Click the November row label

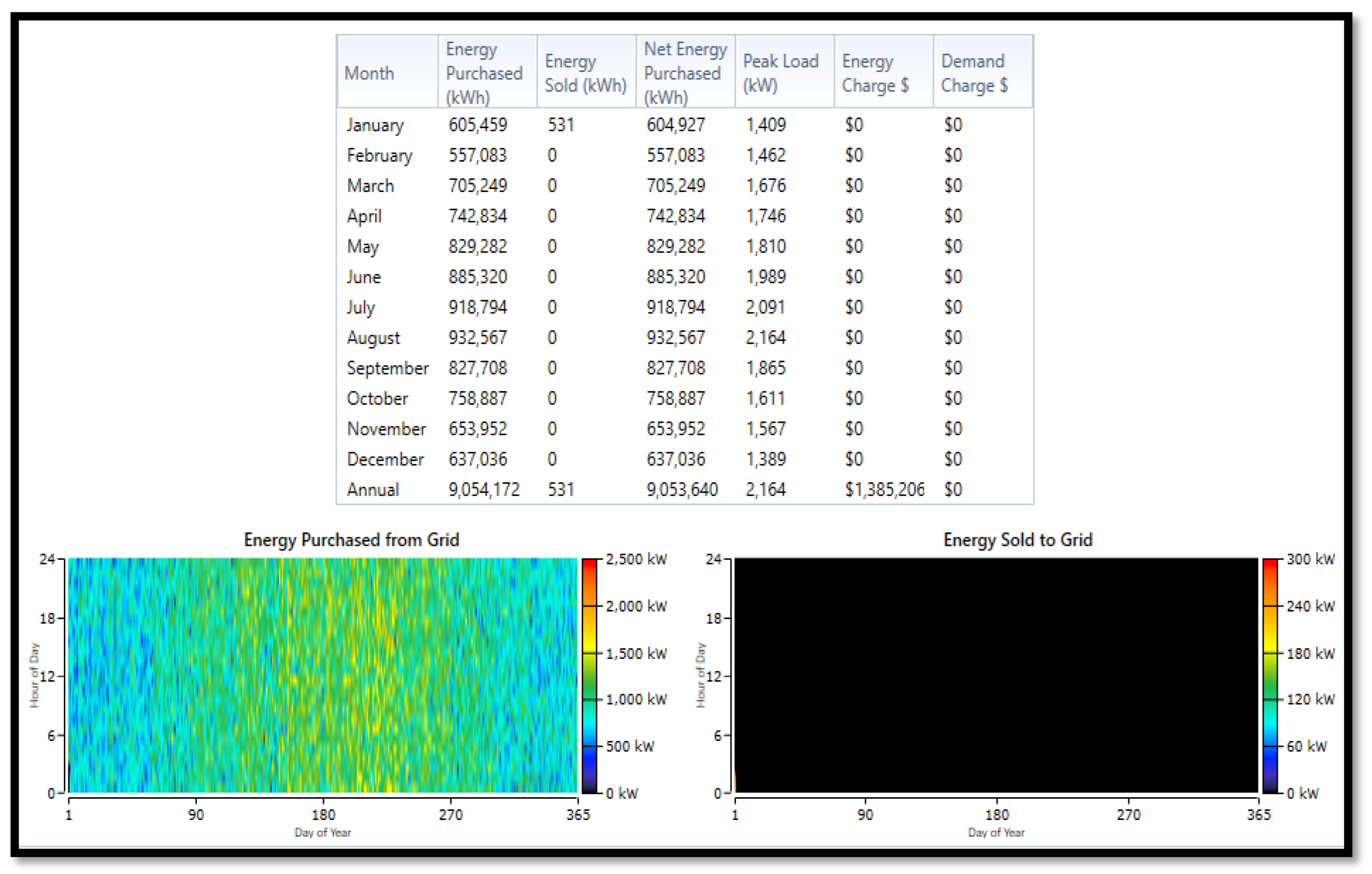[x=386, y=429]
